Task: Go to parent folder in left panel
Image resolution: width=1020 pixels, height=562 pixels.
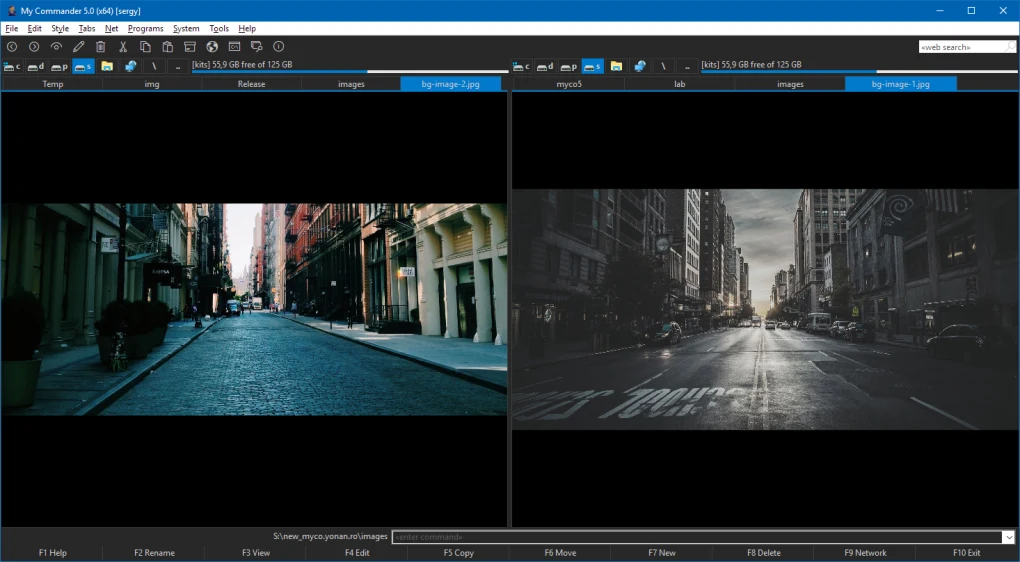Action: point(178,66)
